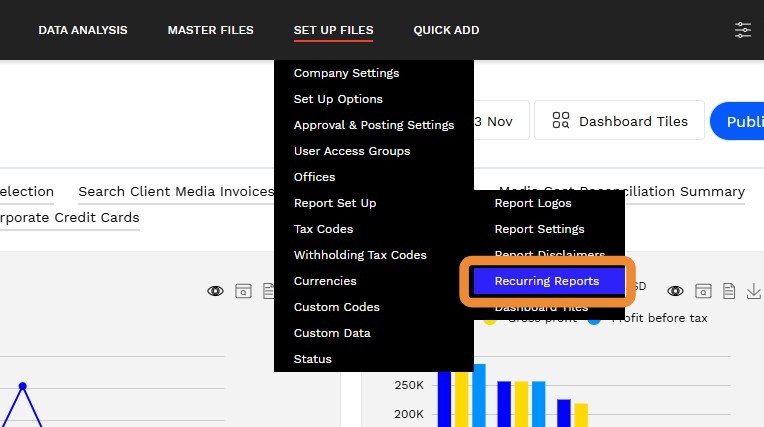This screenshot has height=427, width=764.
Task: Open the search window icon on right chart
Action: click(703, 291)
